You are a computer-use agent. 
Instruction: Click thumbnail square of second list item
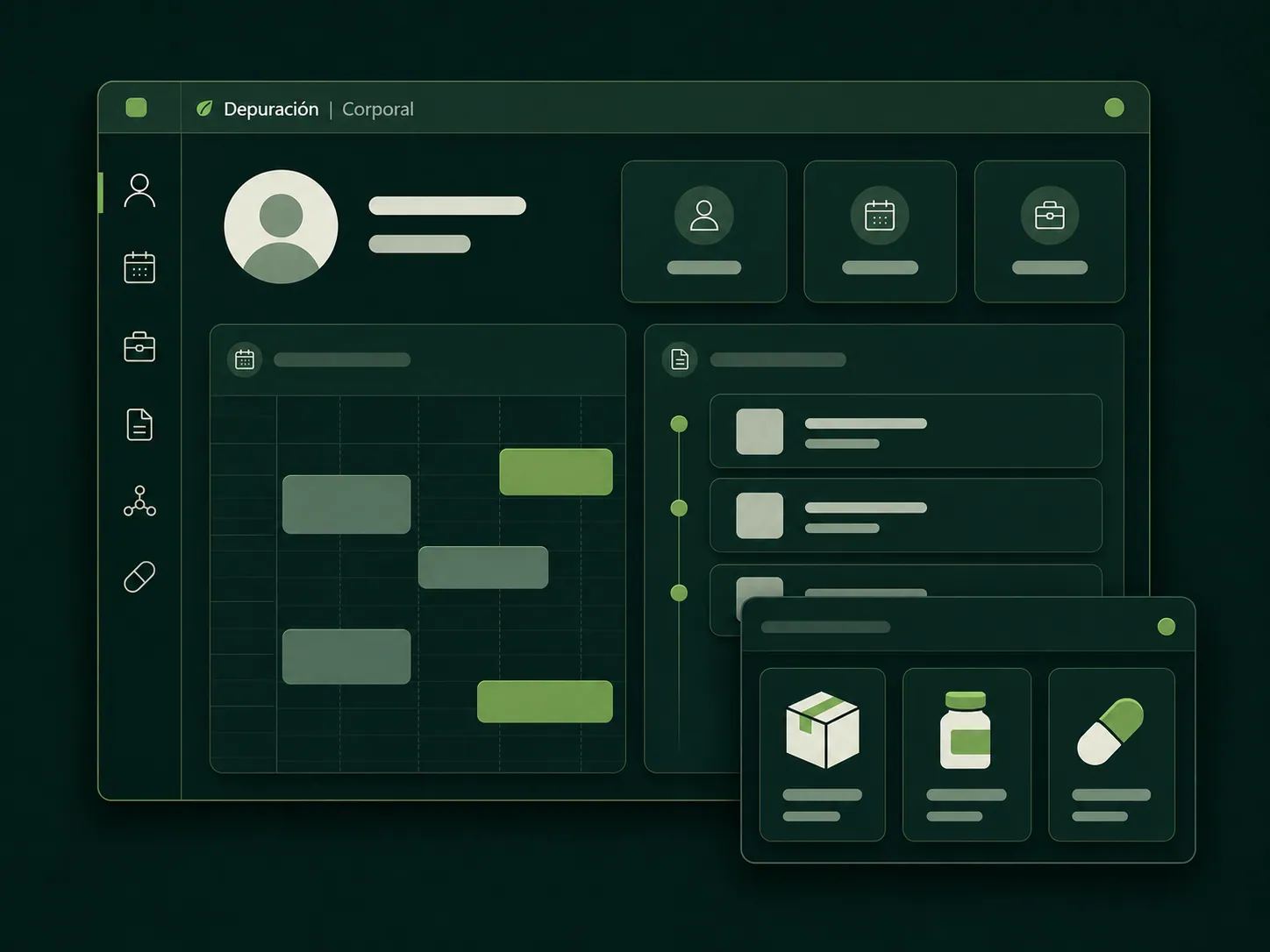coord(760,515)
